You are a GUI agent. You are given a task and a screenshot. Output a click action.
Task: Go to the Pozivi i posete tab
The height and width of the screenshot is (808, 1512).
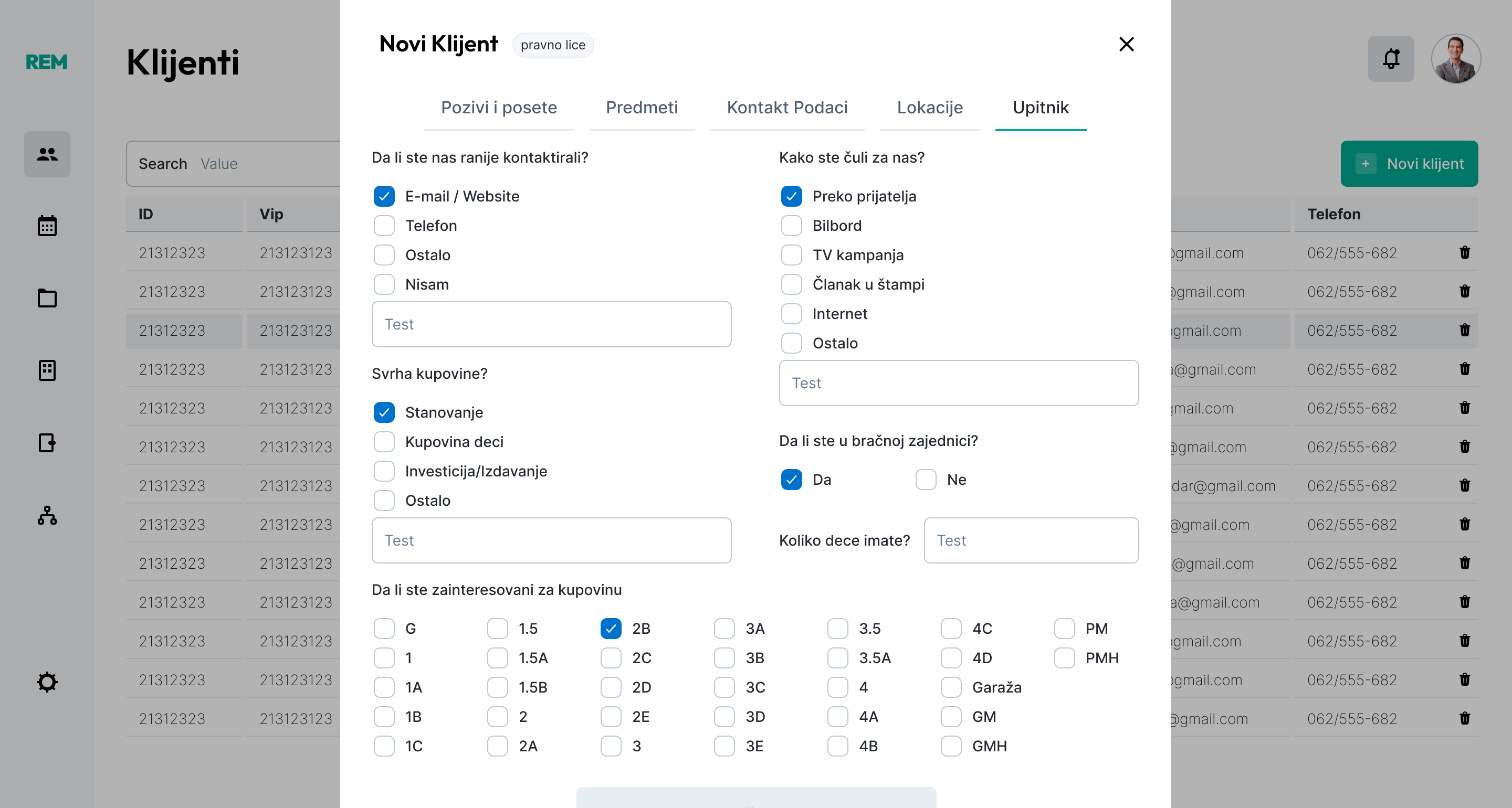[x=499, y=108]
